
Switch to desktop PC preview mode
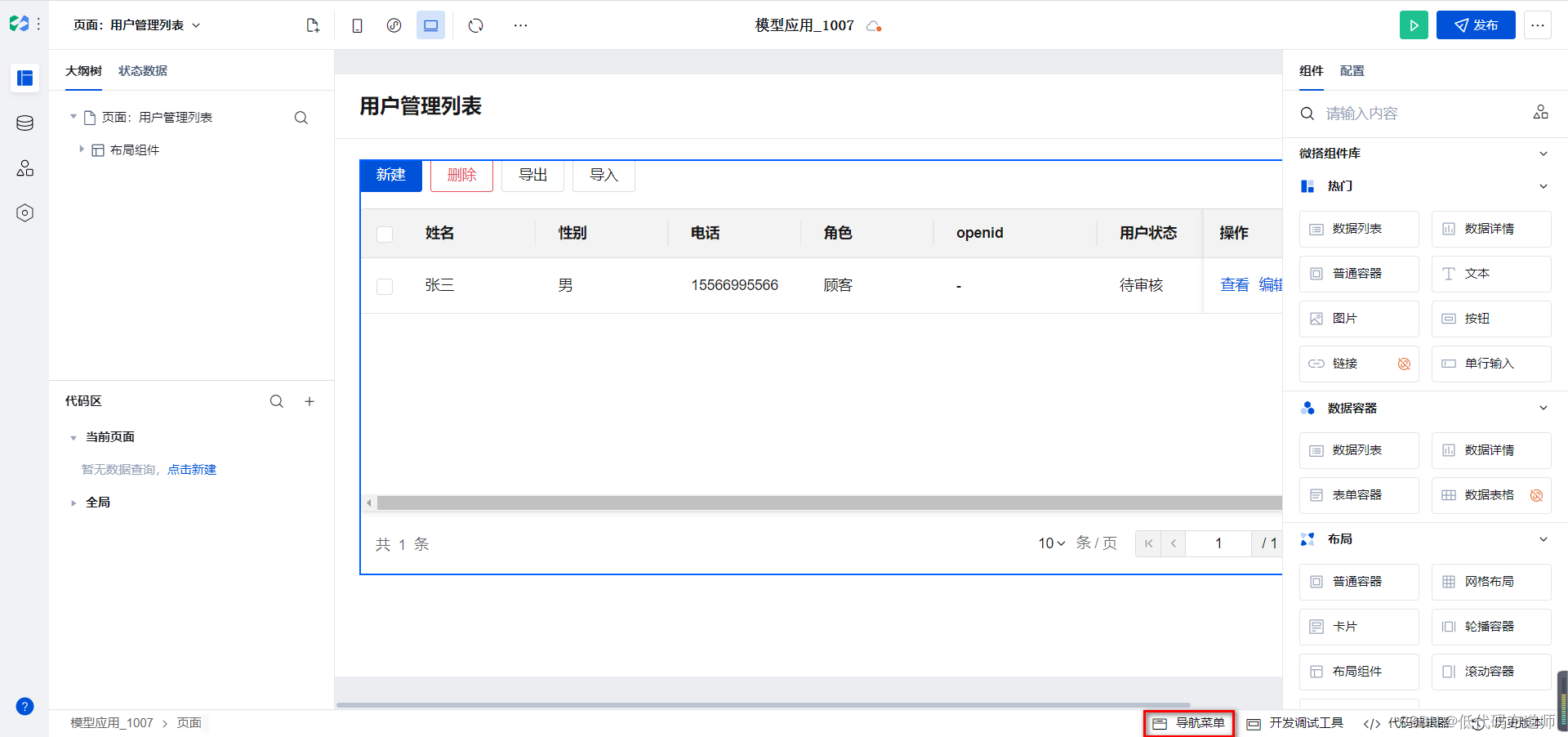click(430, 25)
